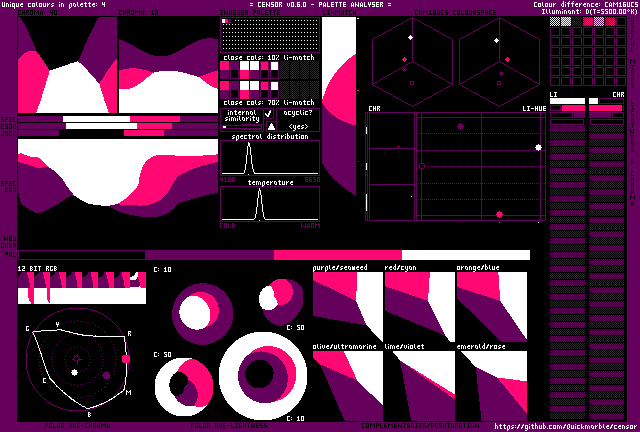Click the white dot in the polar hue-chroma wheel
Viewport: 640px width, 432px height.
point(75,373)
